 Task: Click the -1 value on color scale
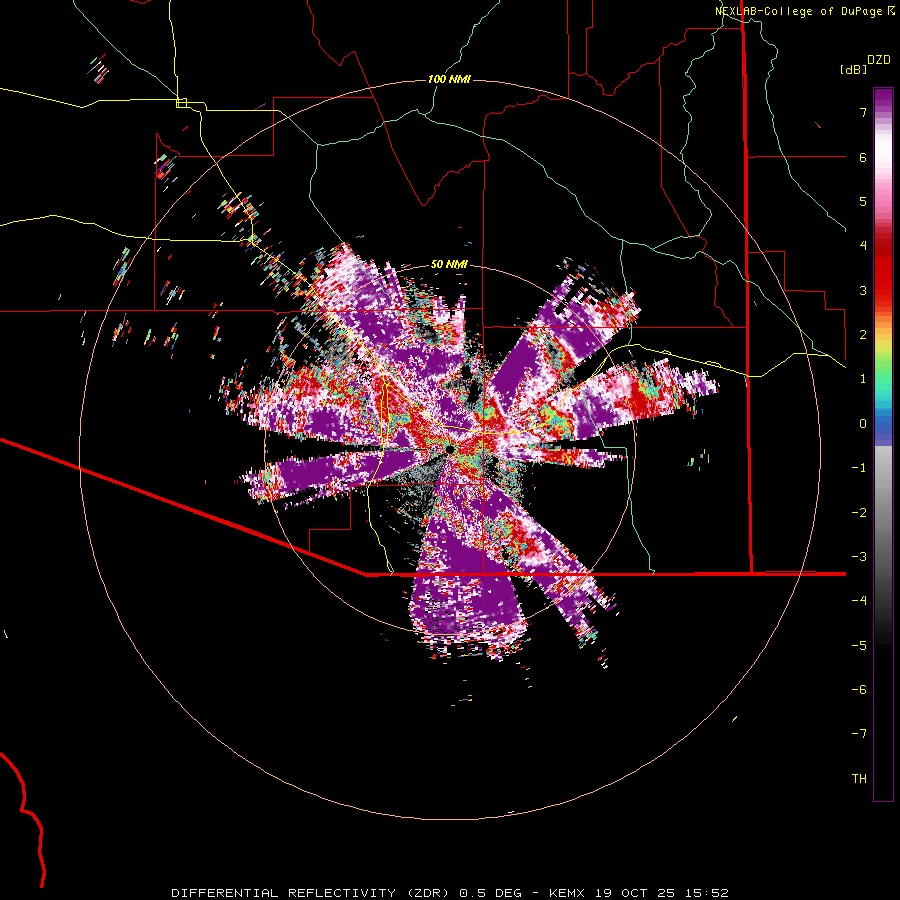pos(859,468)
